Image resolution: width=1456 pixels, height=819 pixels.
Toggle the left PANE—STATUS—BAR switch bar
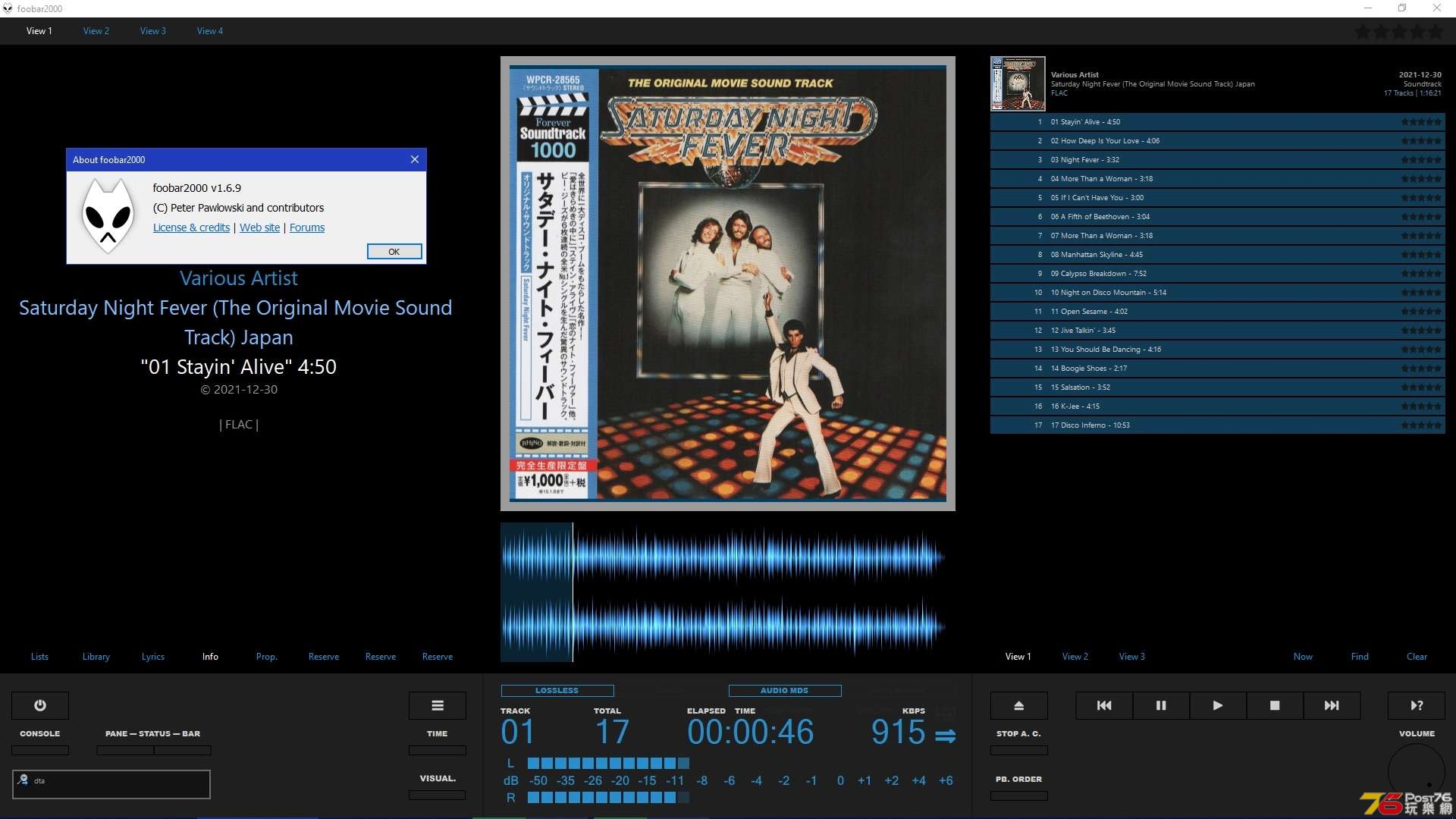click(125, 750)
